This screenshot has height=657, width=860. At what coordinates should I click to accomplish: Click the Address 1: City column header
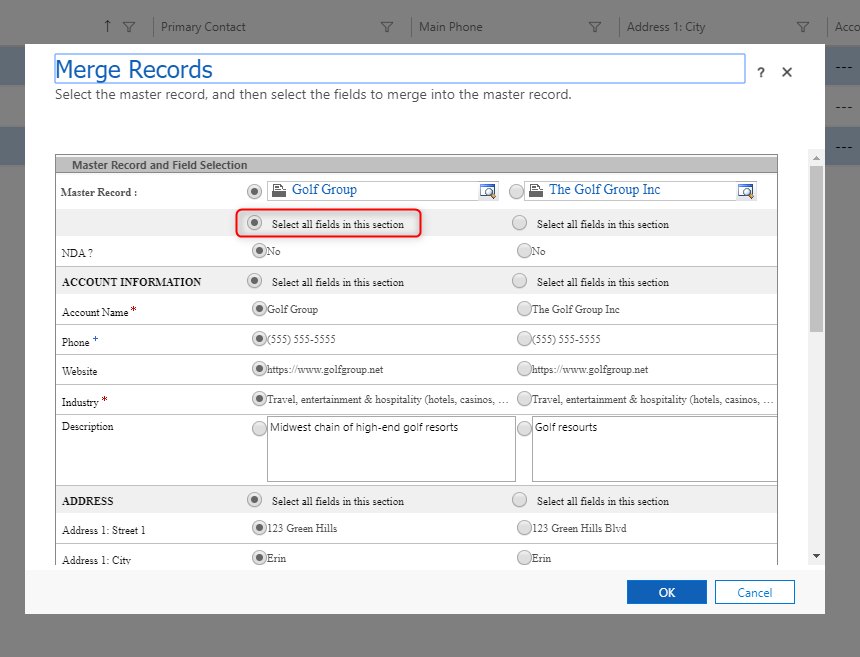(x=666, y=27)
